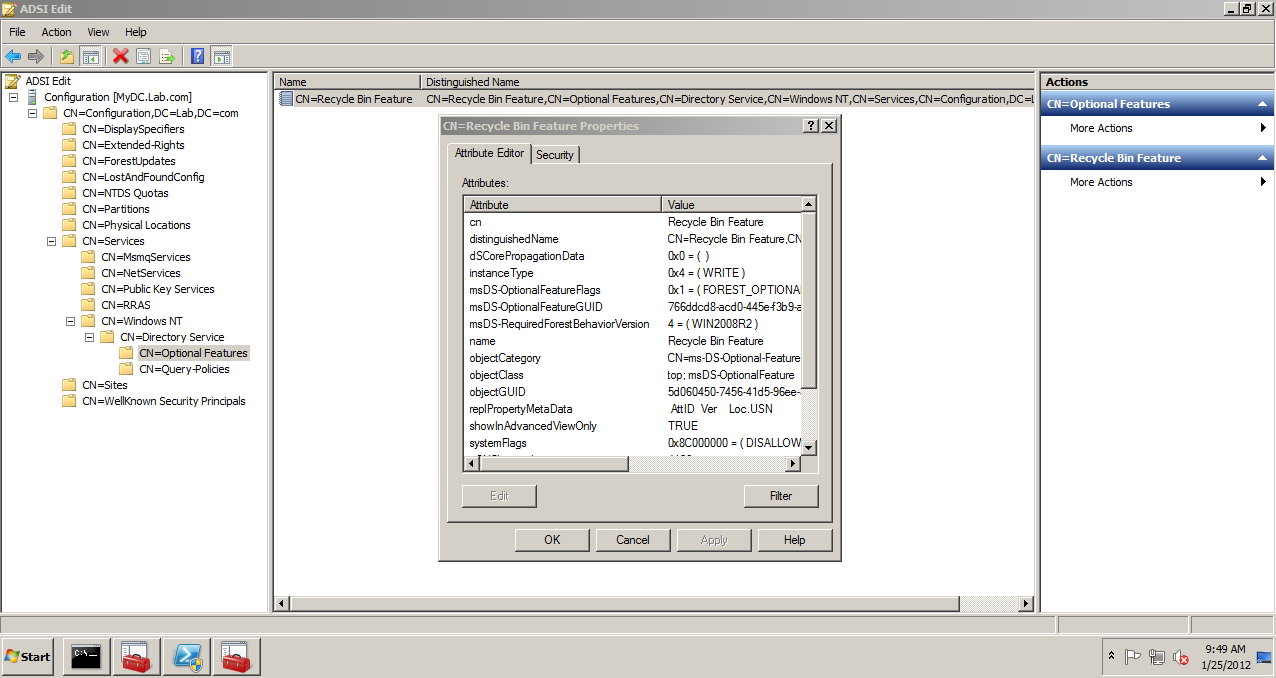Select the Delete (red X) toolbar icon

click(119, 56)
